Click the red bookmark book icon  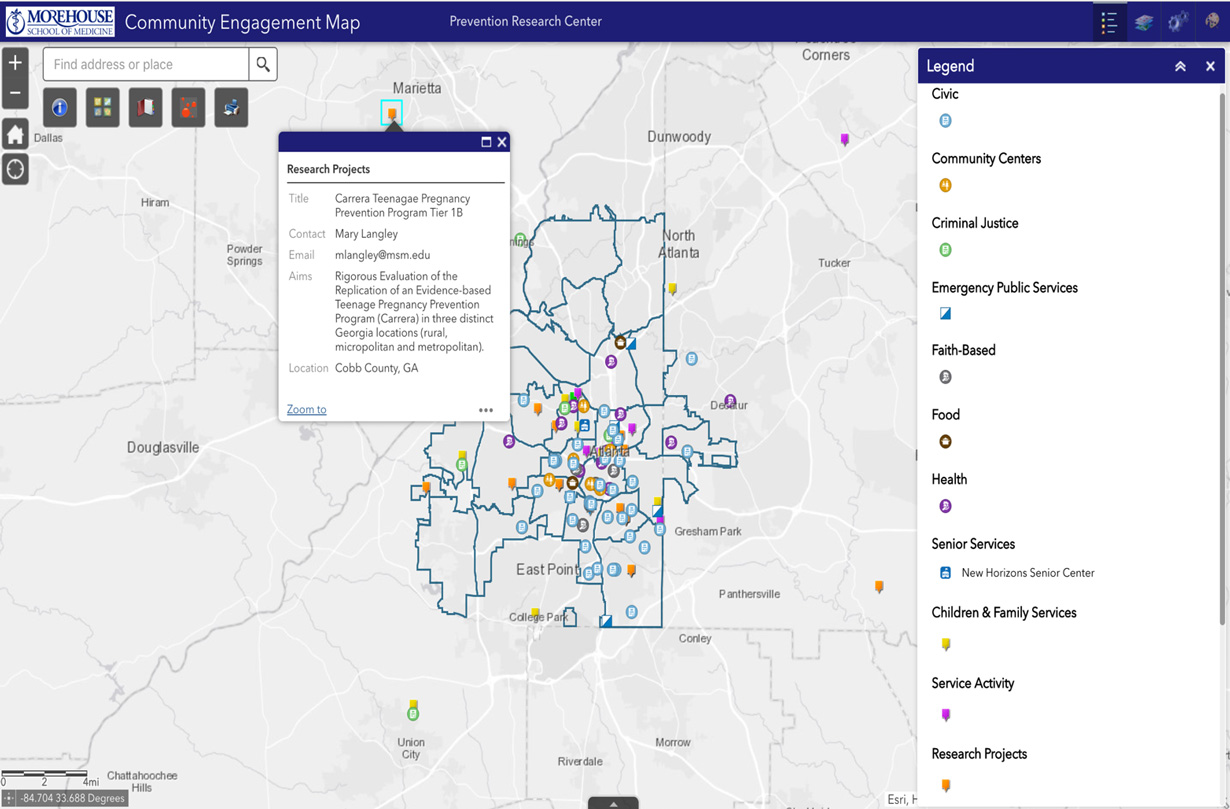coord(146,107)
